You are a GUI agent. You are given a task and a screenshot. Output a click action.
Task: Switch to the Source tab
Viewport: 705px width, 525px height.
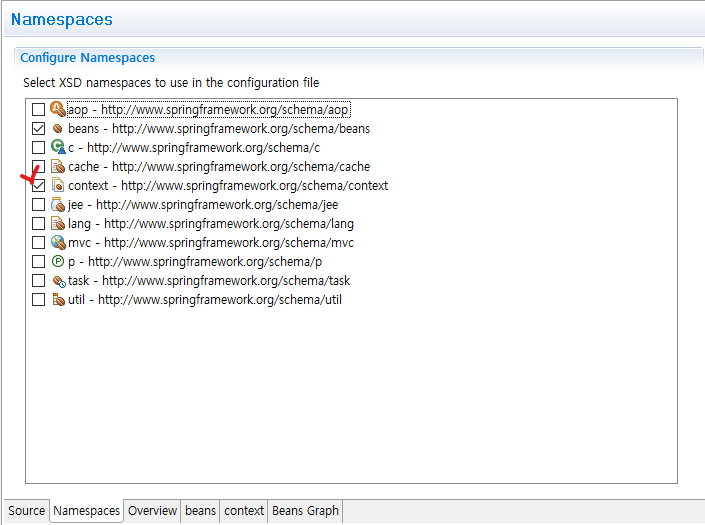pos(27,511)
